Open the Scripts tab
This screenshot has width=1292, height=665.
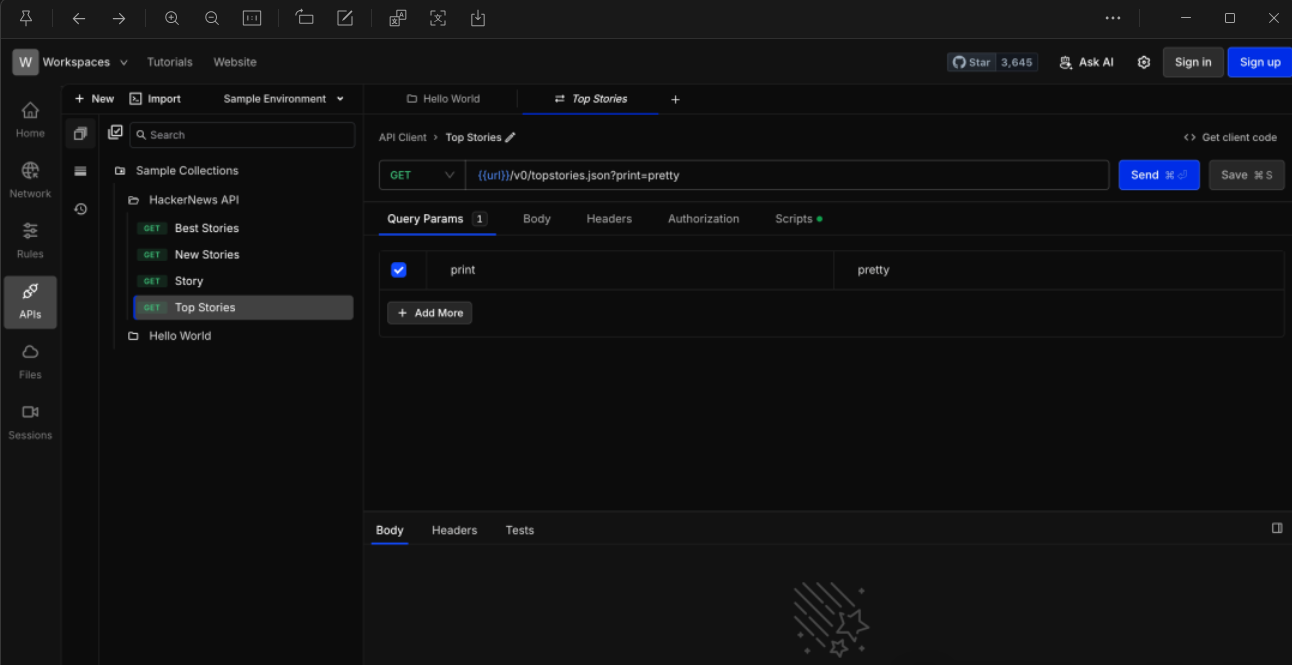[x=799, y=219]
